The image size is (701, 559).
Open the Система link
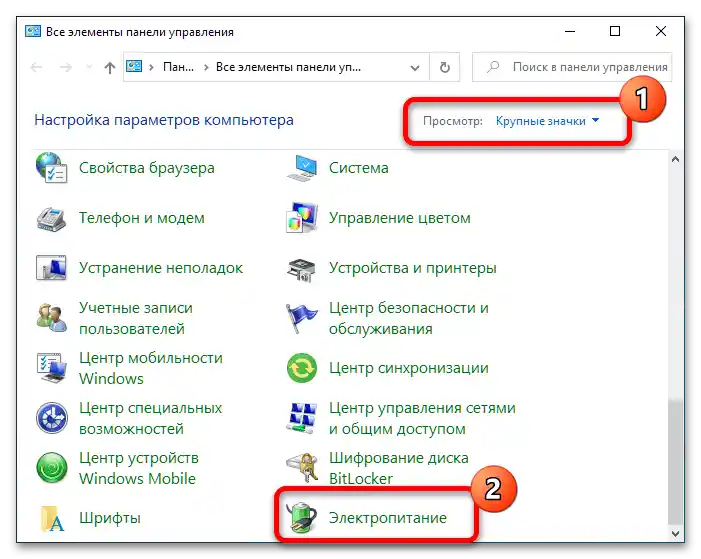click(x=359, y=168)
